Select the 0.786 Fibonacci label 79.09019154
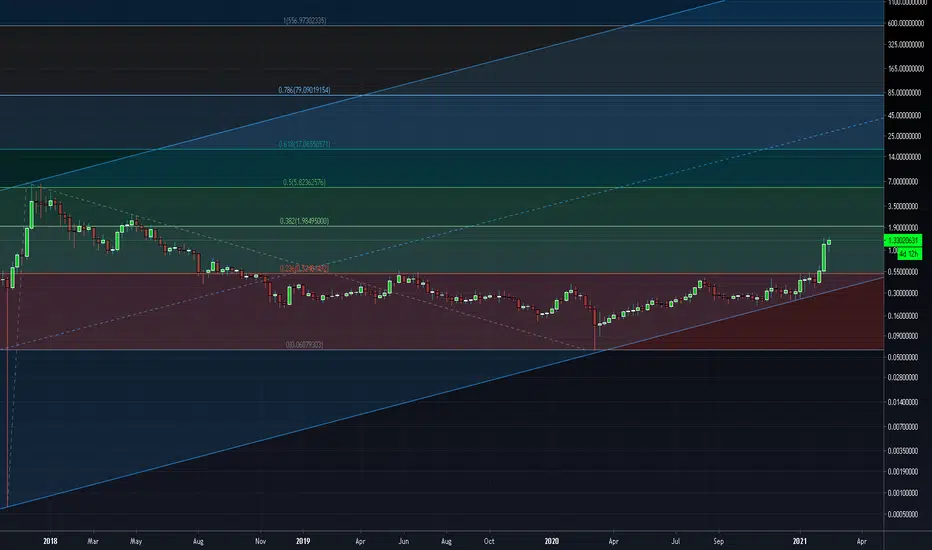This screenshot has width=932, height=550. coord(304,90)
